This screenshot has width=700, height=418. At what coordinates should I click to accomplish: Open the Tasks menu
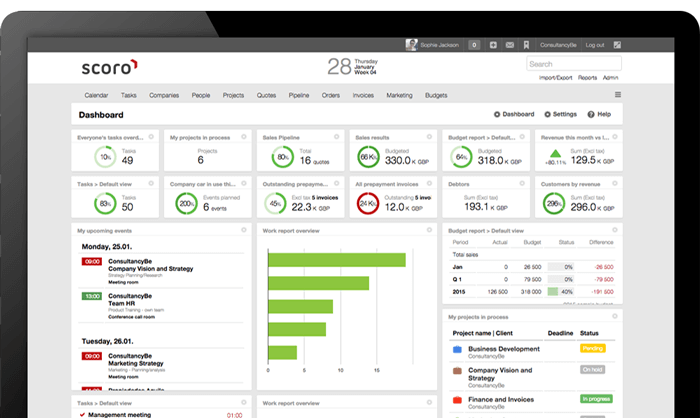(x=129, y=95)
